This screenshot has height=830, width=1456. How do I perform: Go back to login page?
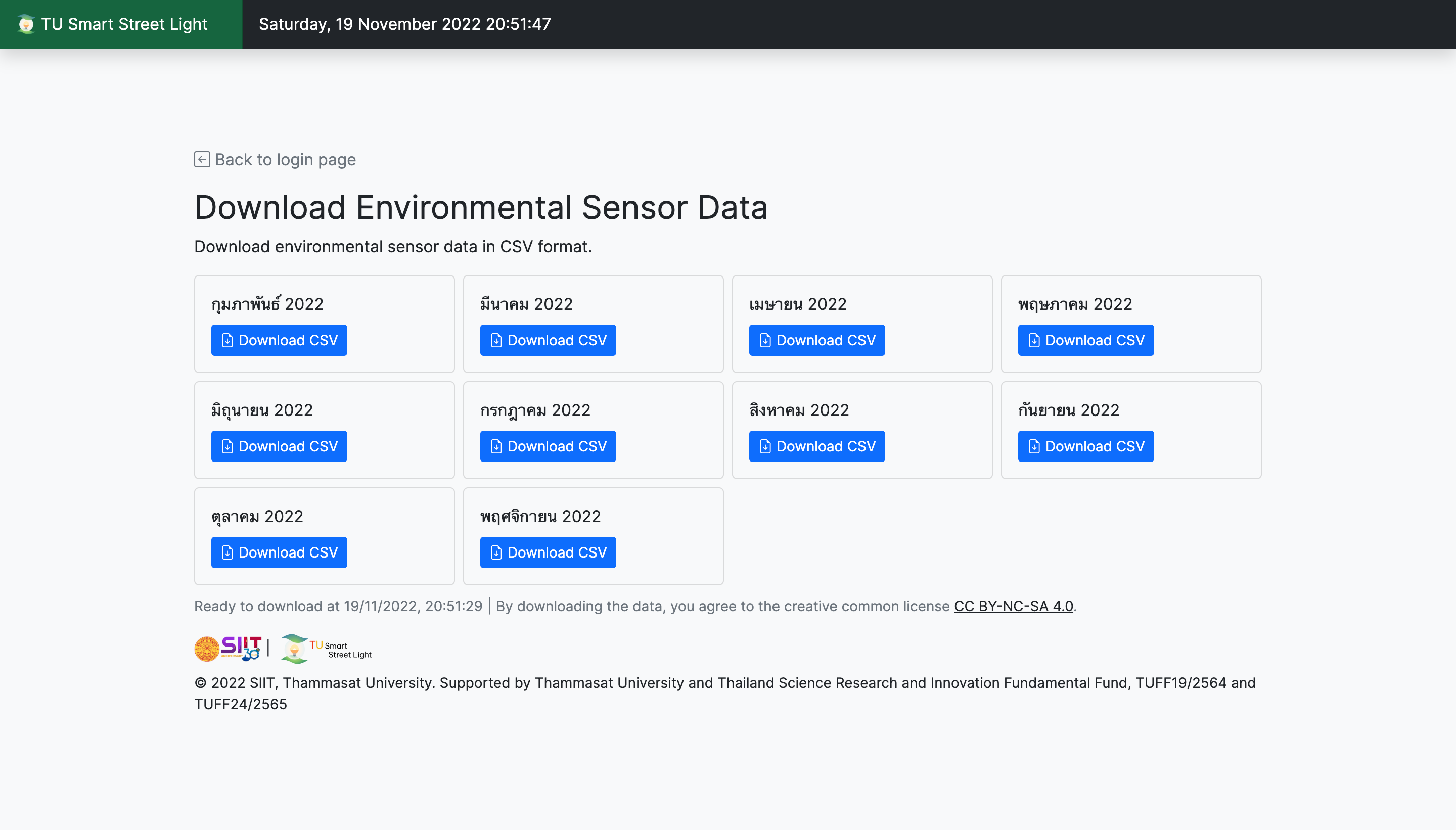285,160
